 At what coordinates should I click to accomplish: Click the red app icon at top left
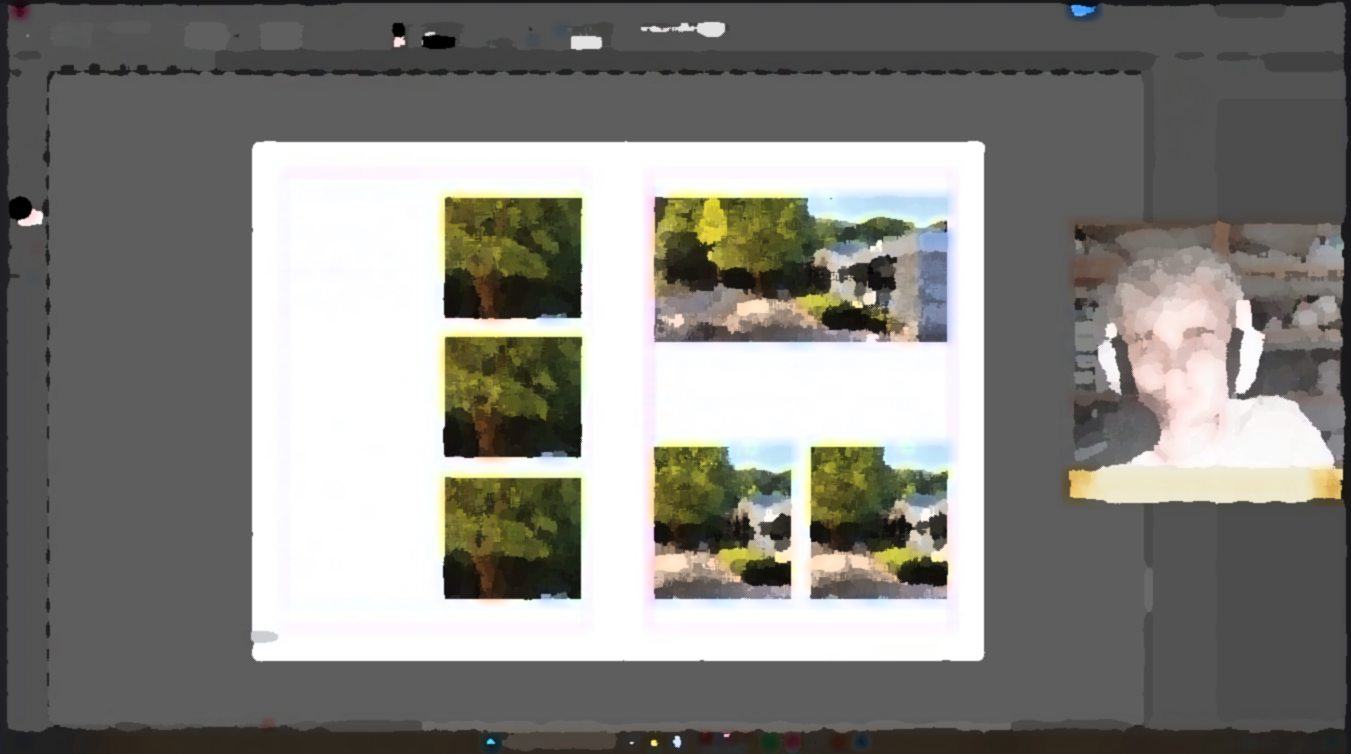pos(19,12)
